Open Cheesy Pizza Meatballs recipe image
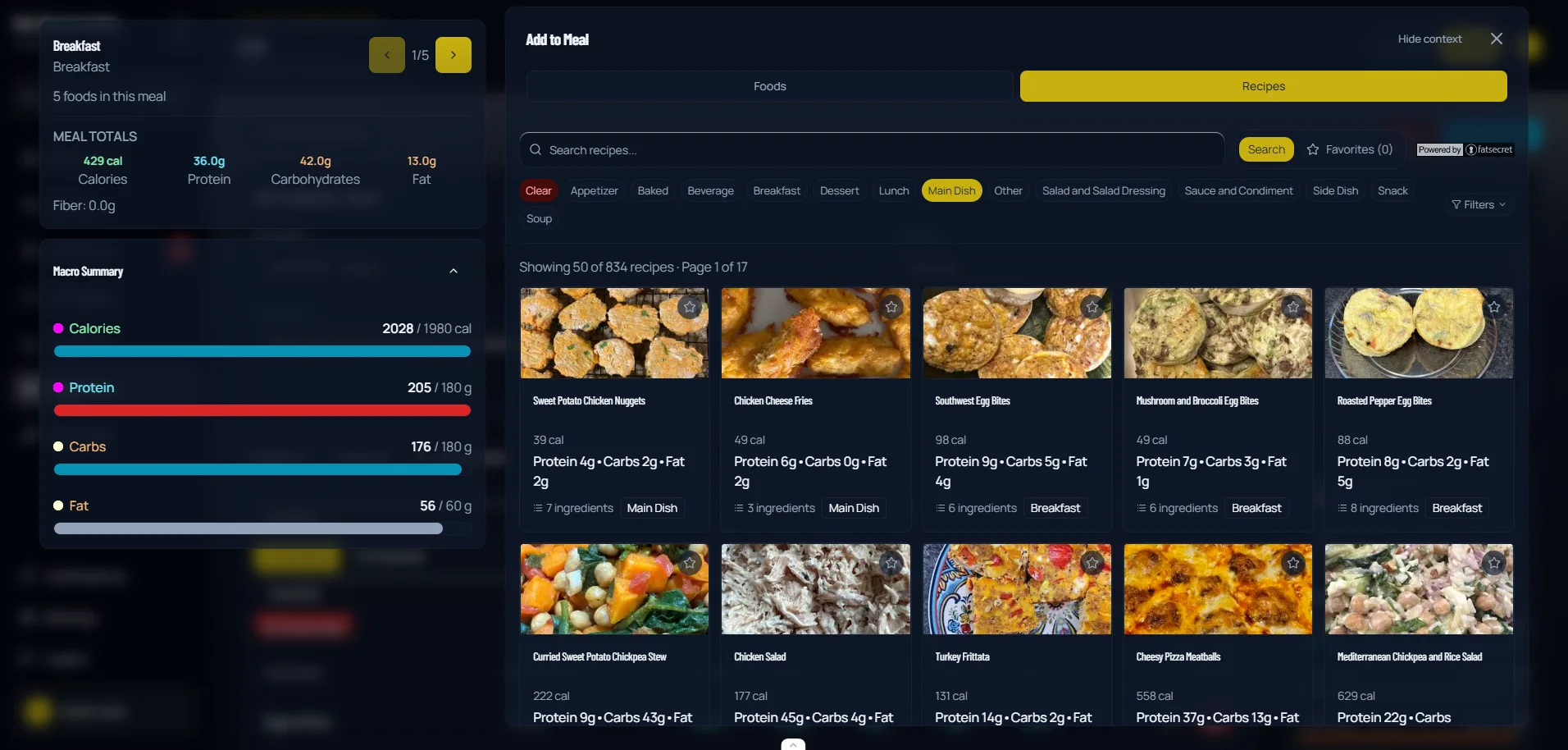Viewport: 1568px width, 750px height. pos(1218,589)
